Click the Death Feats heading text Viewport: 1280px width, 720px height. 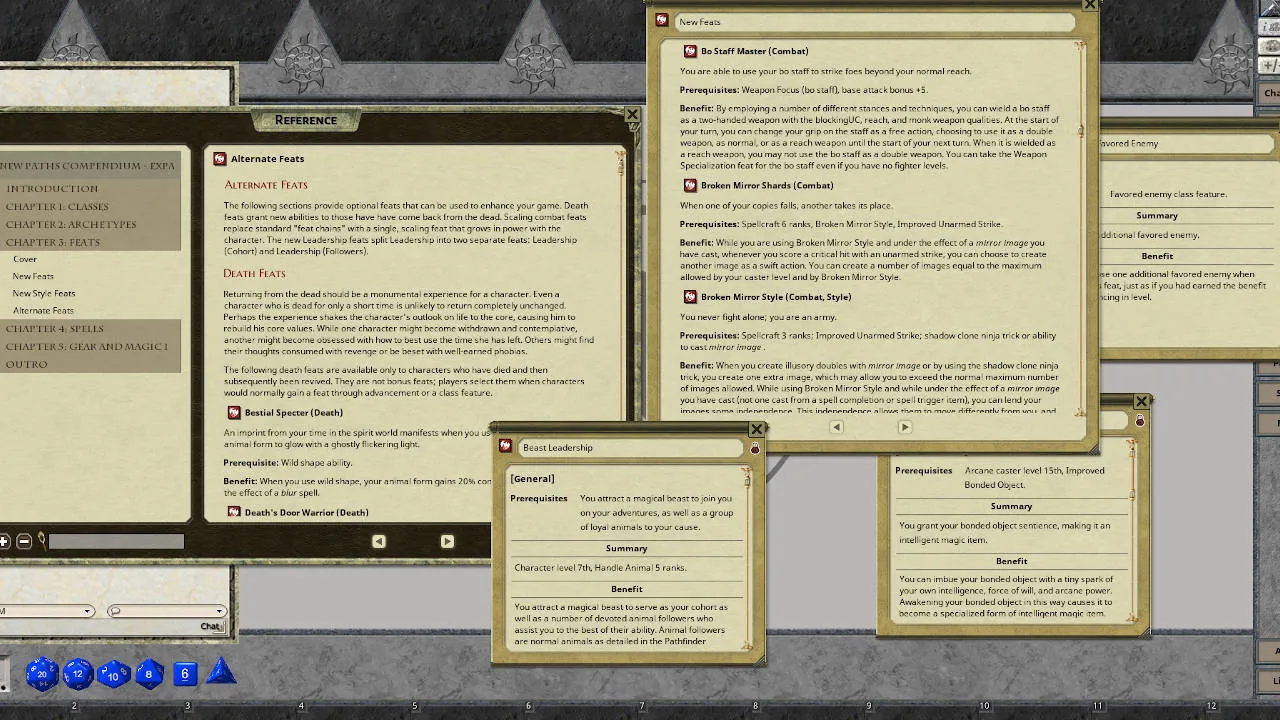pyautogui.click(x=254, y=273)
